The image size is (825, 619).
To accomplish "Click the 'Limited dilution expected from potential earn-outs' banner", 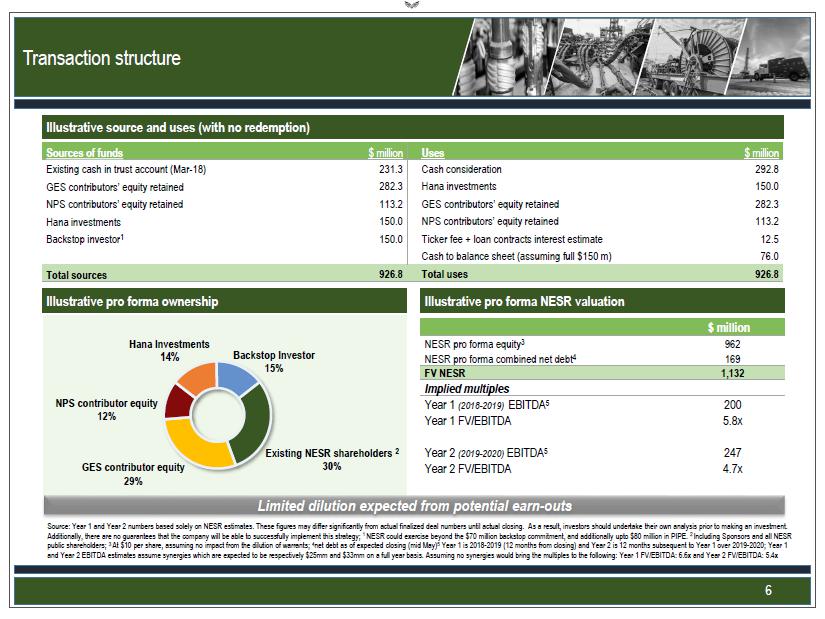I will [414, 506].
